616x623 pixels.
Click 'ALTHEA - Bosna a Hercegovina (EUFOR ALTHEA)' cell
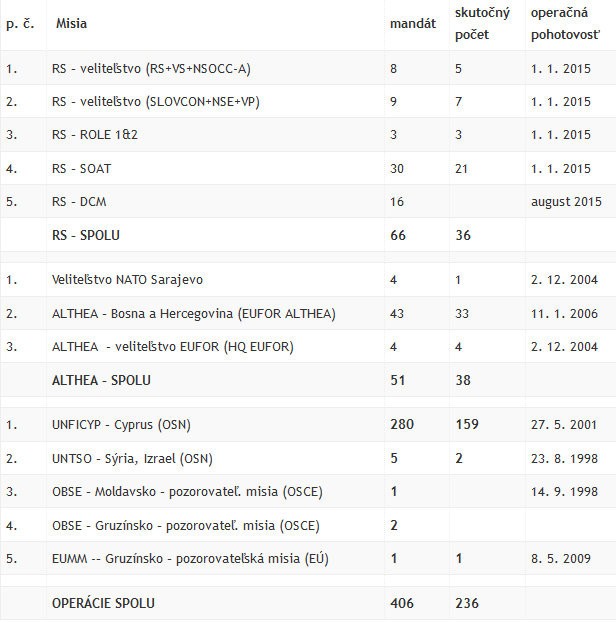coord(194,313)
